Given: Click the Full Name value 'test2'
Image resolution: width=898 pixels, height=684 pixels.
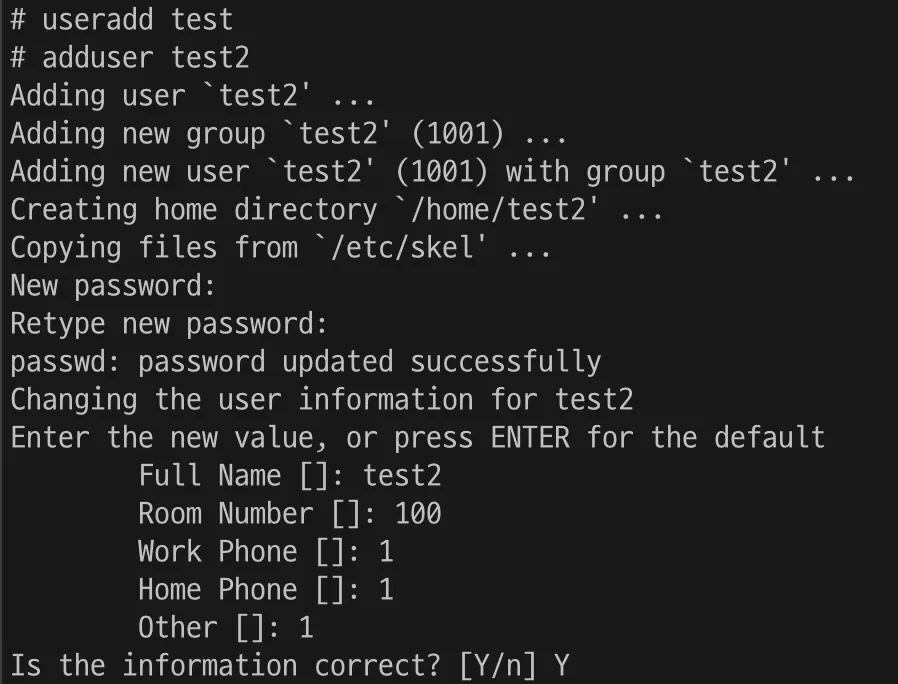Looking at the screenshot, I should 402,476.
